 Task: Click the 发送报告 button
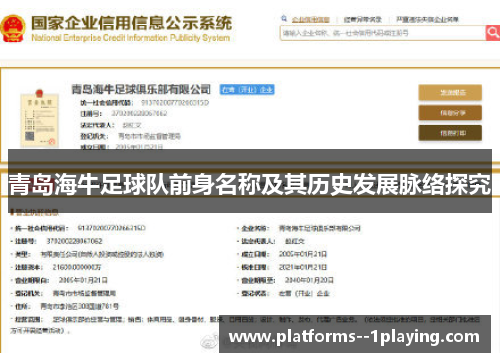click(x=450, y=92)
